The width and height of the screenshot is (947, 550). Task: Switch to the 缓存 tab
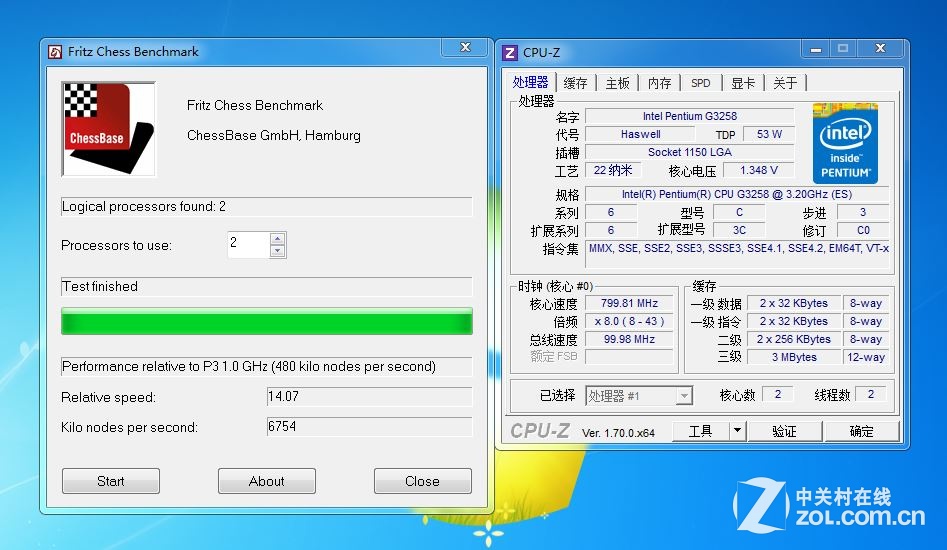point(575,83)
